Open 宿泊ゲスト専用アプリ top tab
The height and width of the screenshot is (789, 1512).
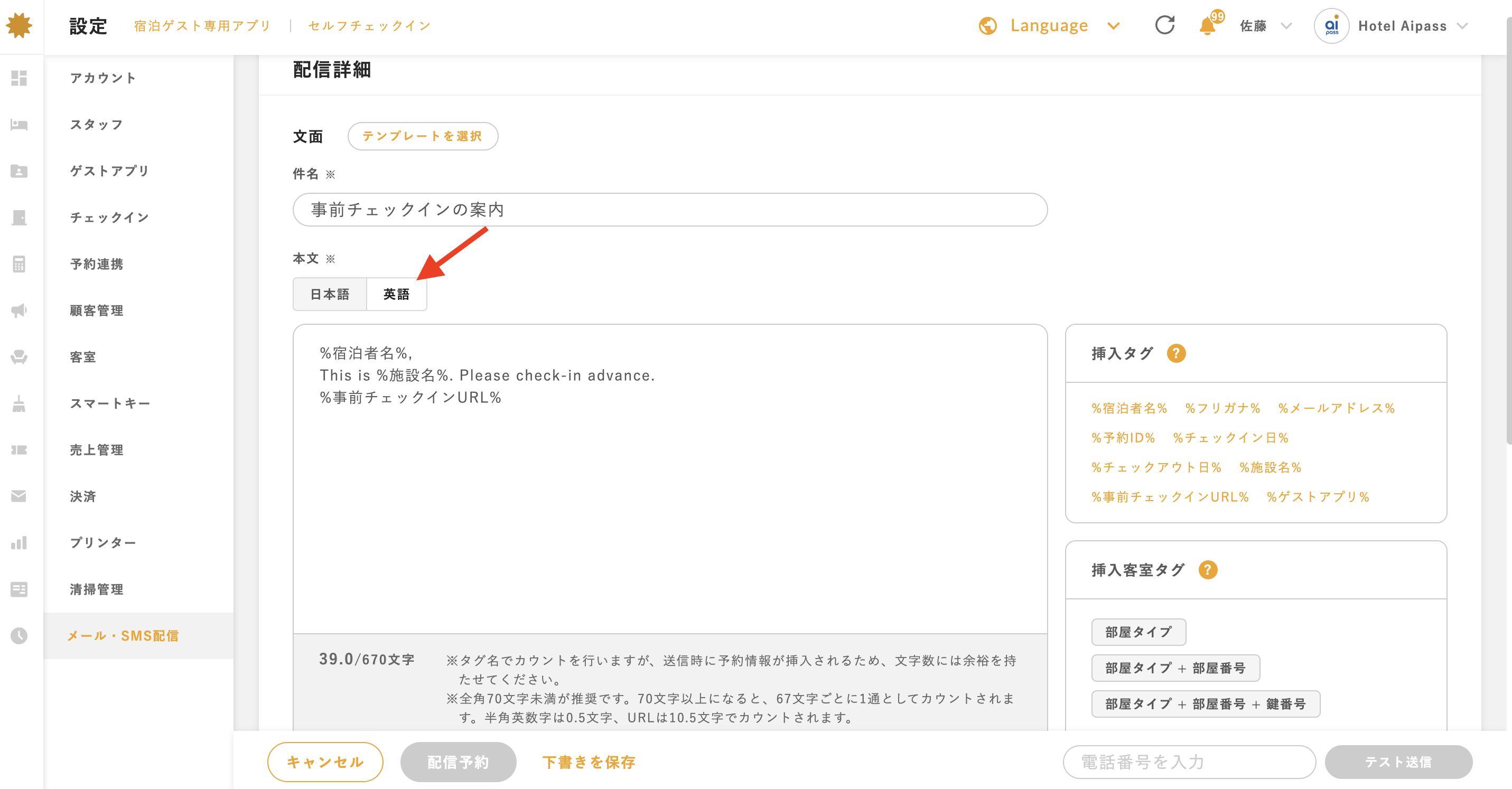(x=202, y=26)
